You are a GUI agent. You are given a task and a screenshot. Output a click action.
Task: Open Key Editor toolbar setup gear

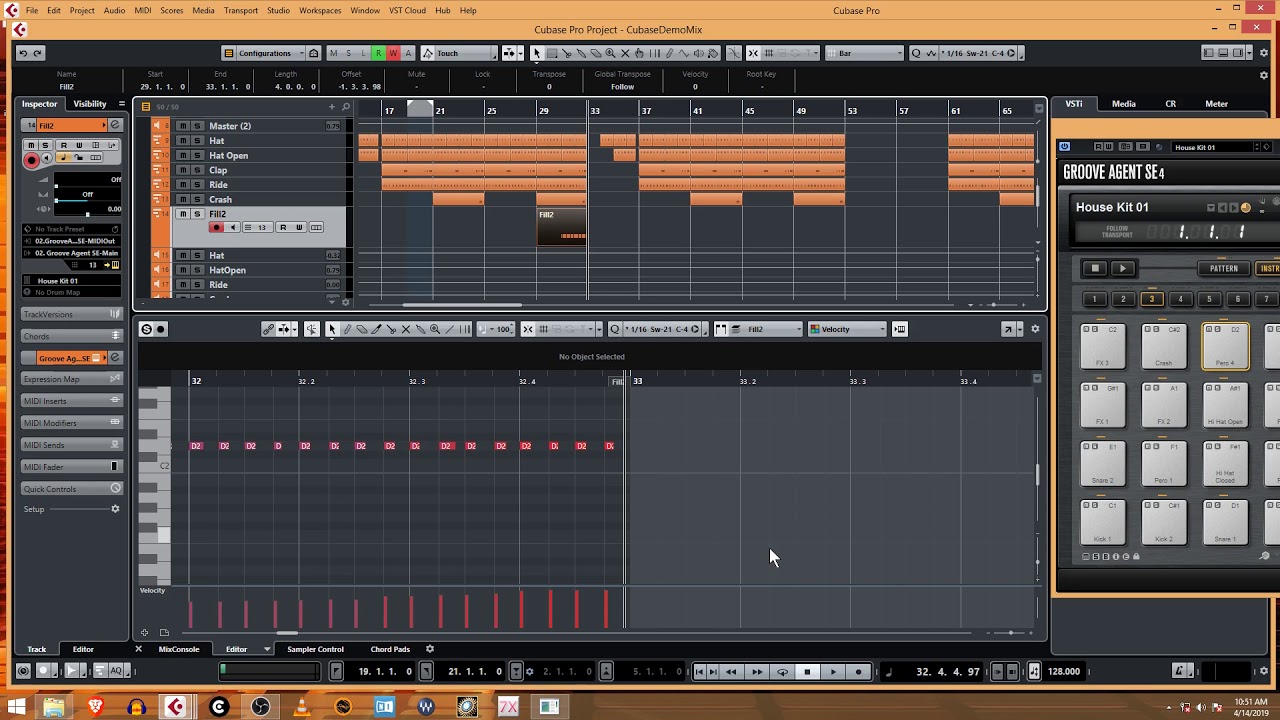click(x=1035, y=329)
